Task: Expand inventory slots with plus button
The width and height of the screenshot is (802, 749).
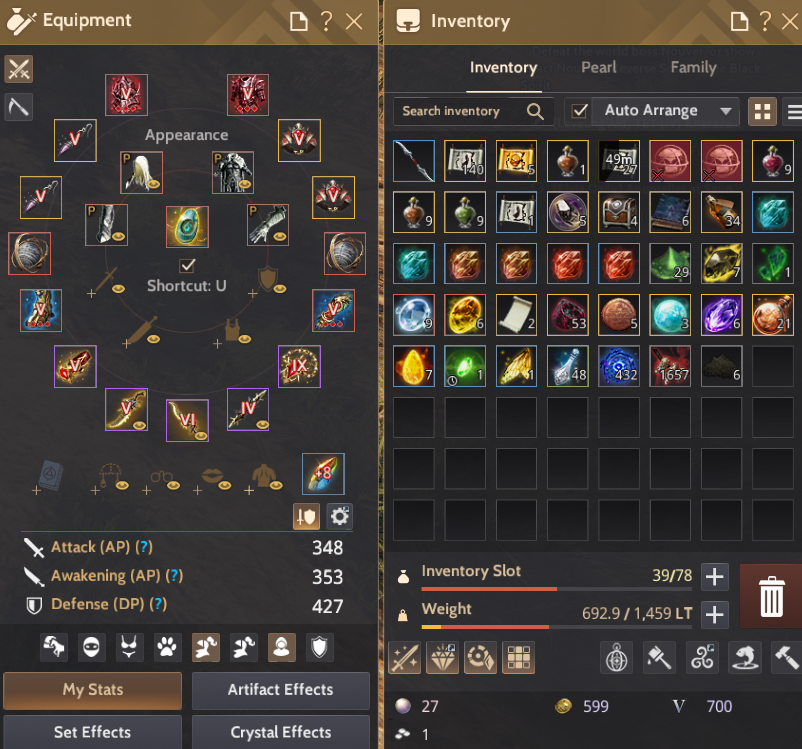Action: [715, 577]
